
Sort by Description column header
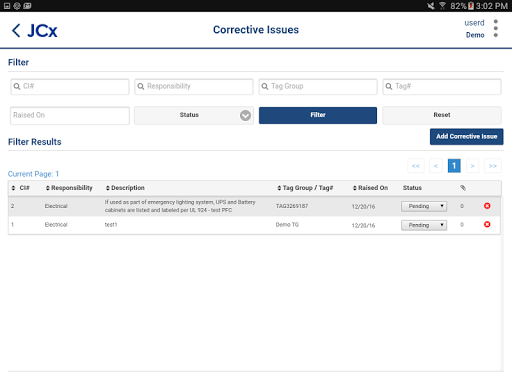click(125, 188)
